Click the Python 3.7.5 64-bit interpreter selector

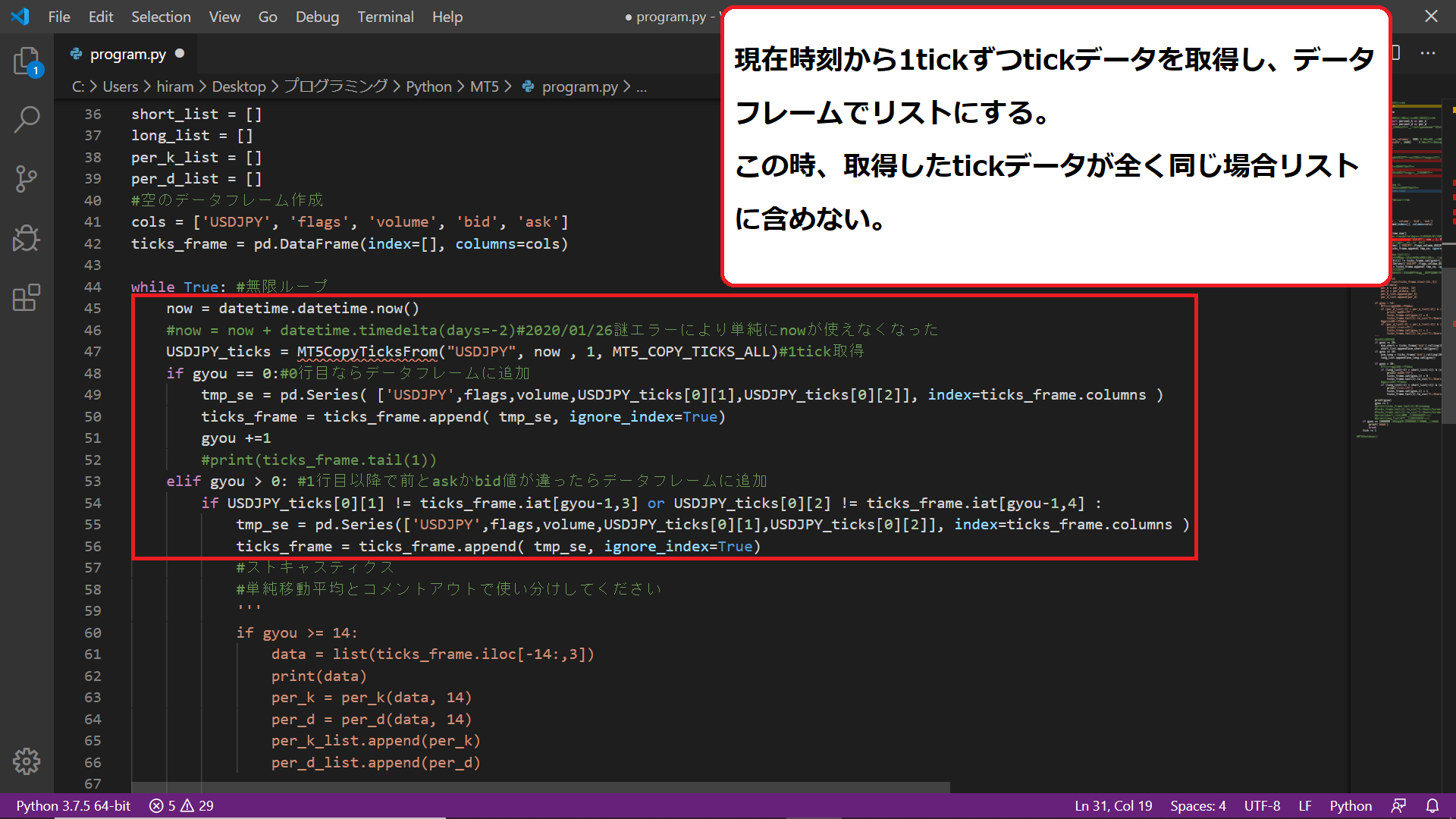(x=74, y=805)
